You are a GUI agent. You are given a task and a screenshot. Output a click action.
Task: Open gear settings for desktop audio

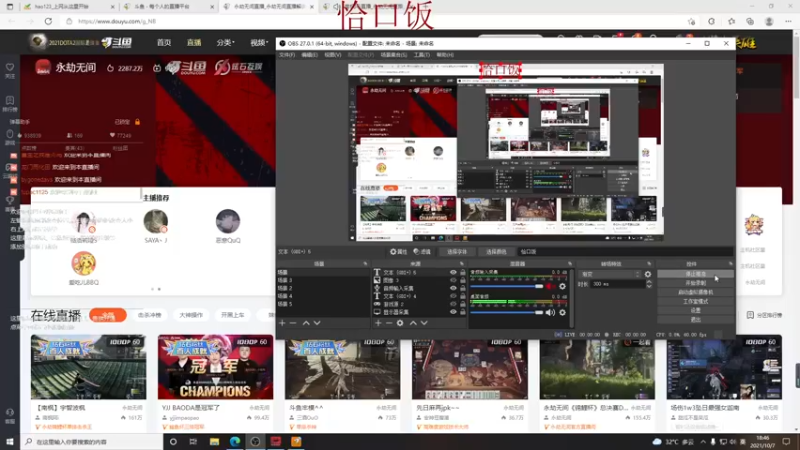point(562,312)
